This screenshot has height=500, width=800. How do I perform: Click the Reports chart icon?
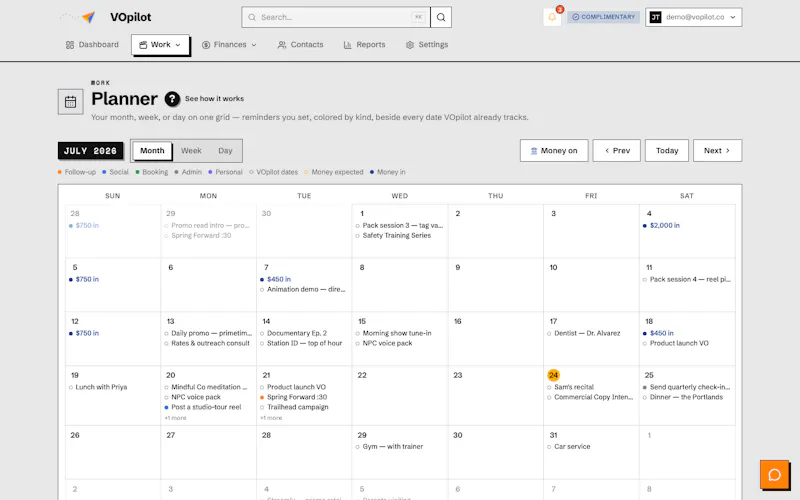pos(347,45)
